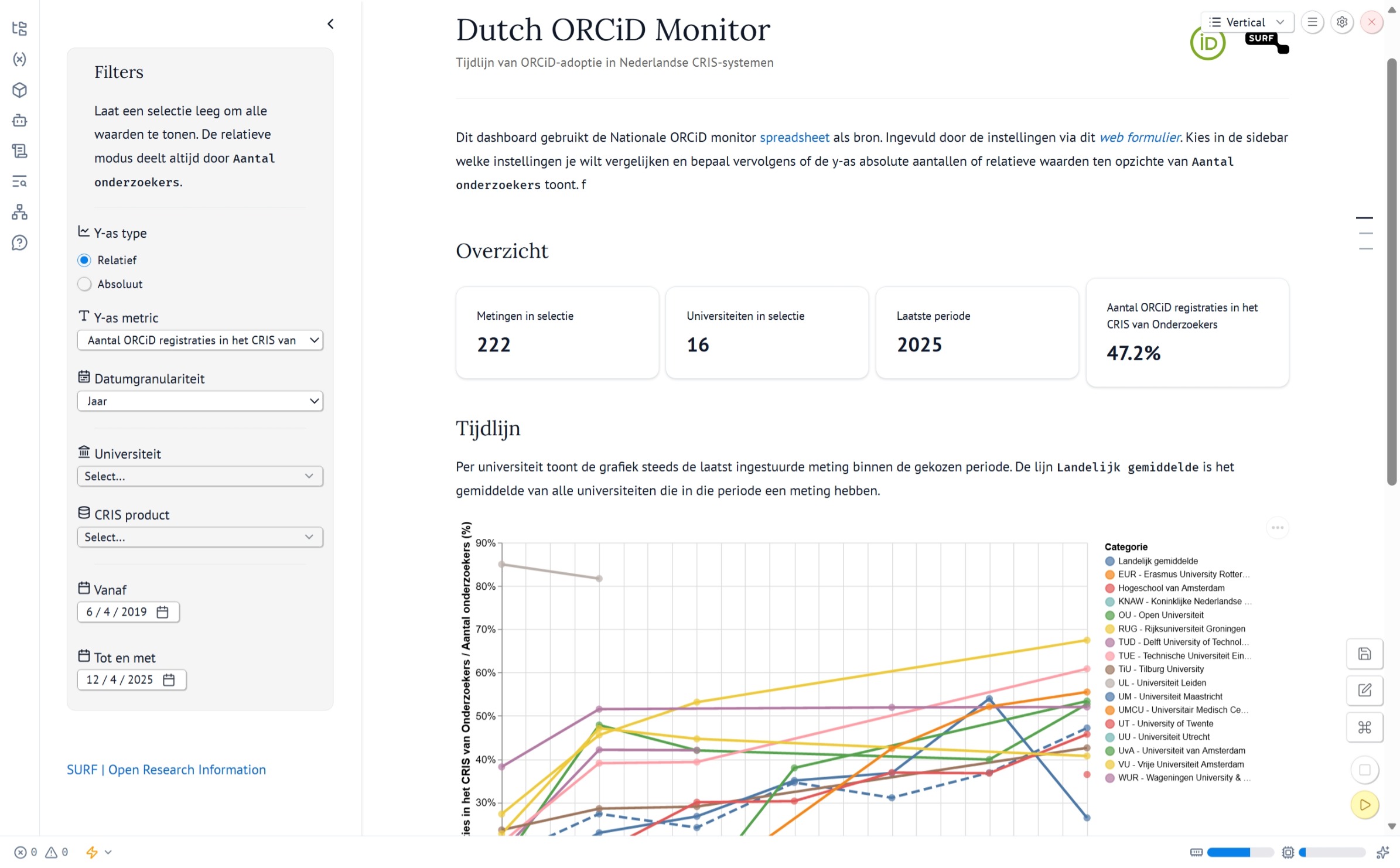Open the Y-as metric dropdown
This screenshot has width=1400, height=868.
click(200, 340)
